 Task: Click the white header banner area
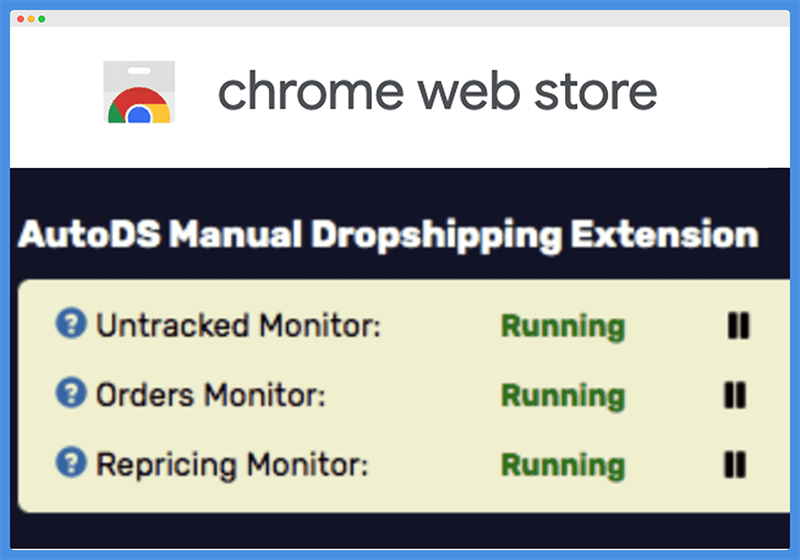(x=400, y=97)
